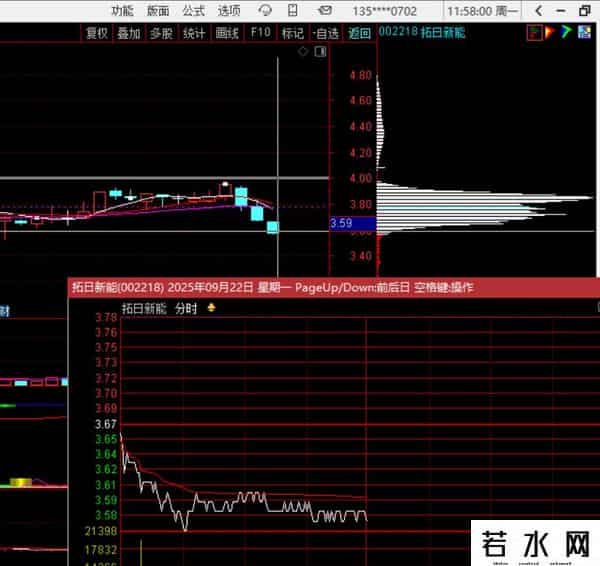
Task: Click the latest cyan candlestick
Action: pos(273,227)
